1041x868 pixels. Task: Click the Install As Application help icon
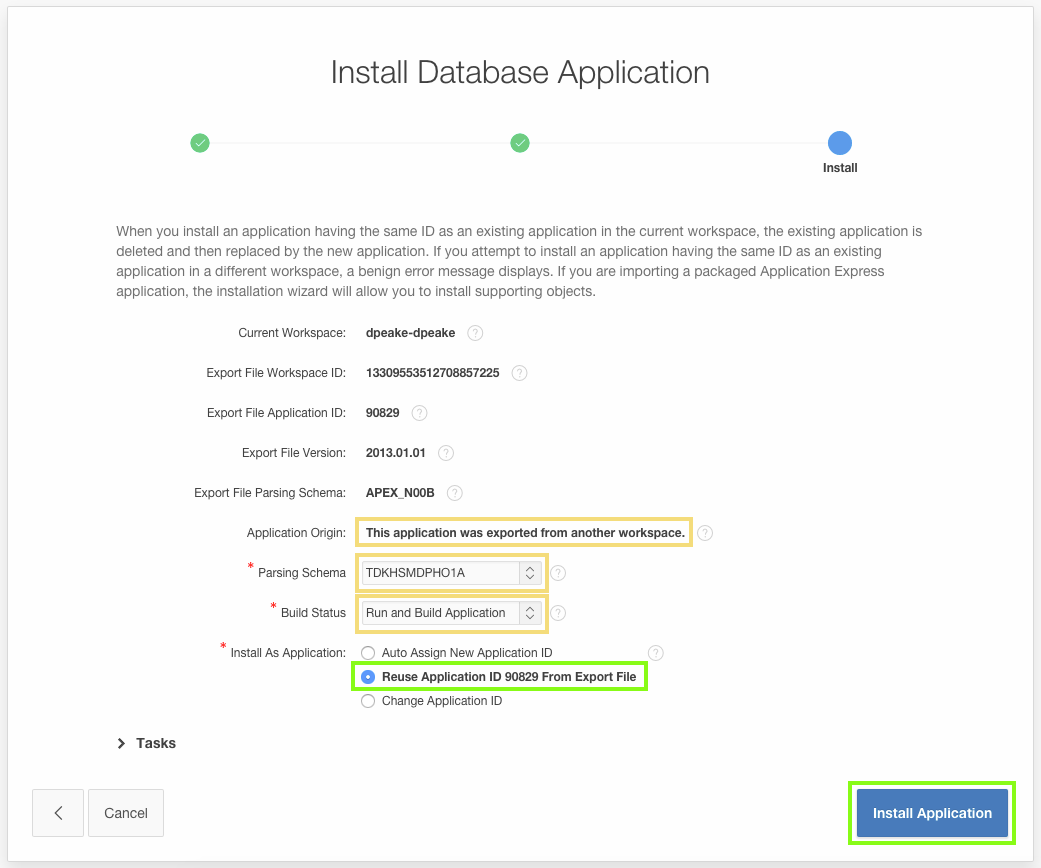coord(656,652)
